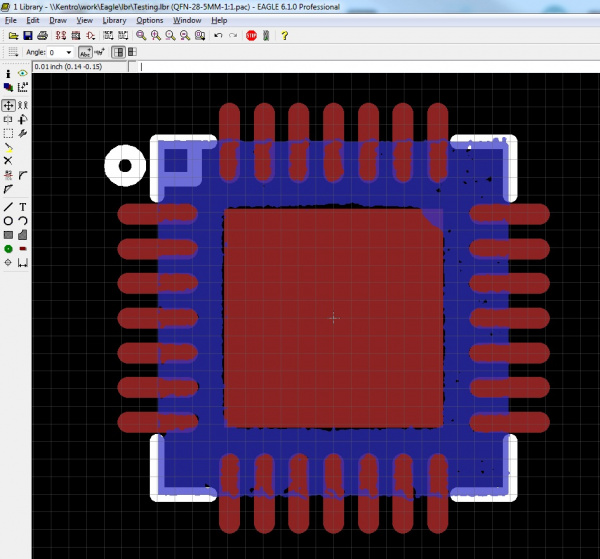Viewport: 600px width, 559px height.
Task: Toggle the rotated text placement option
Action: coord(99,52)
